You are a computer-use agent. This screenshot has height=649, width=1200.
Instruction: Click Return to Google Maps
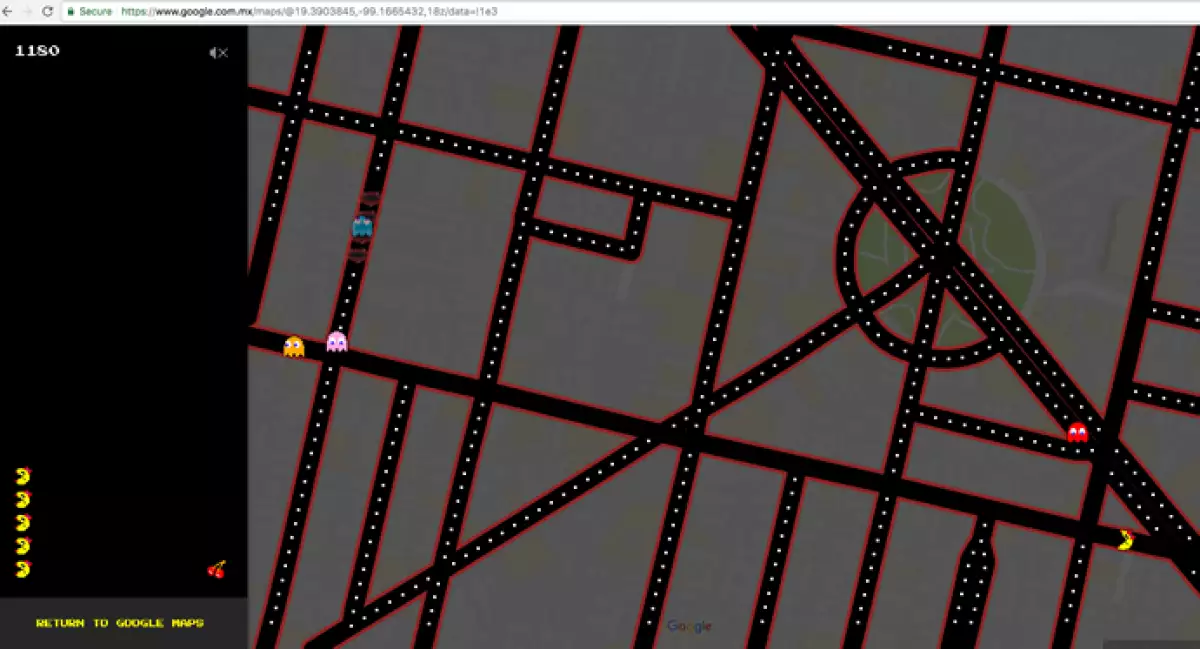120,623
